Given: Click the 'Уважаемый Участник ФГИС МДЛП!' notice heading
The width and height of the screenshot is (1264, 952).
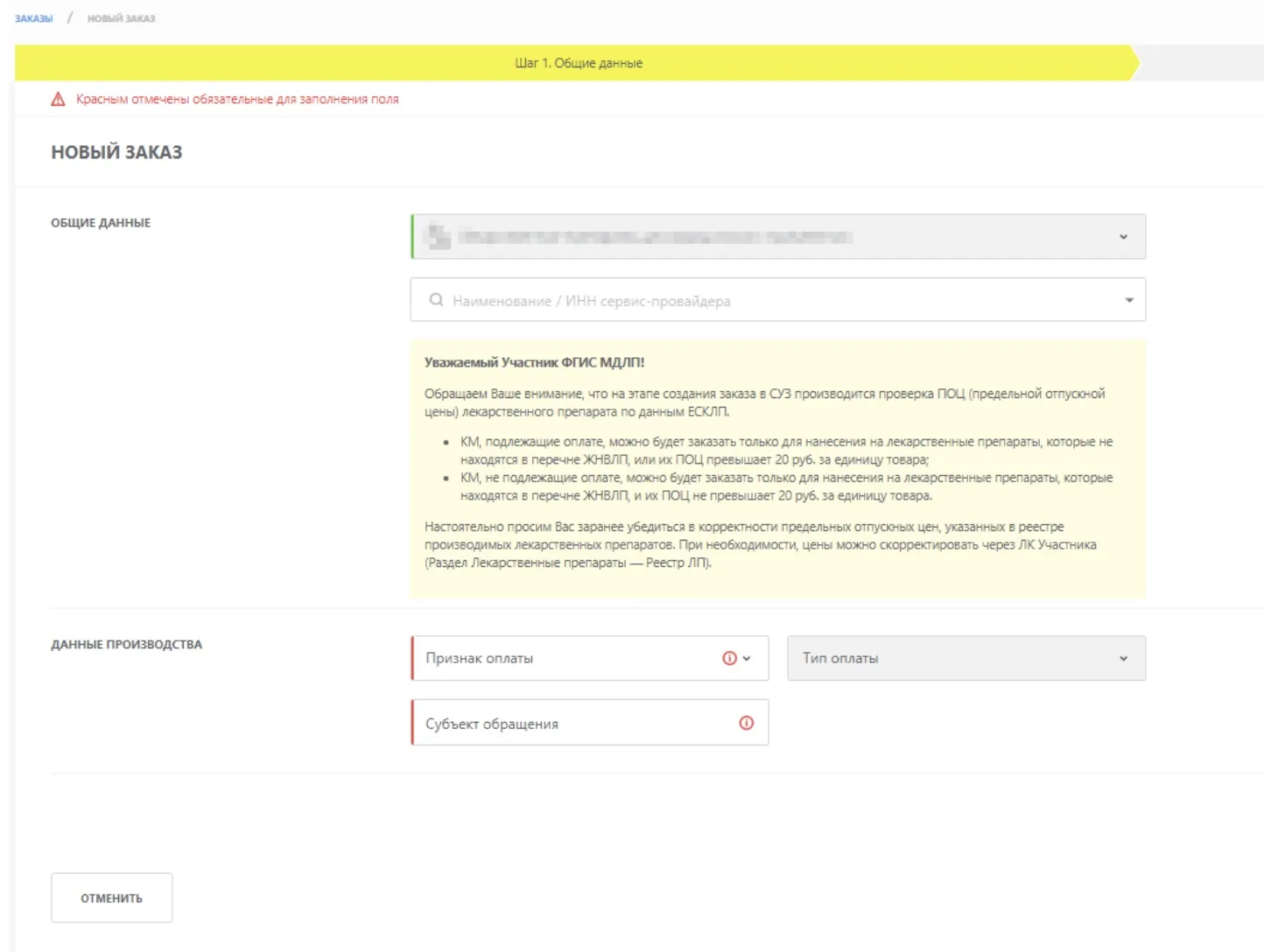Looking at the screenshot, I should pos(534,362).
